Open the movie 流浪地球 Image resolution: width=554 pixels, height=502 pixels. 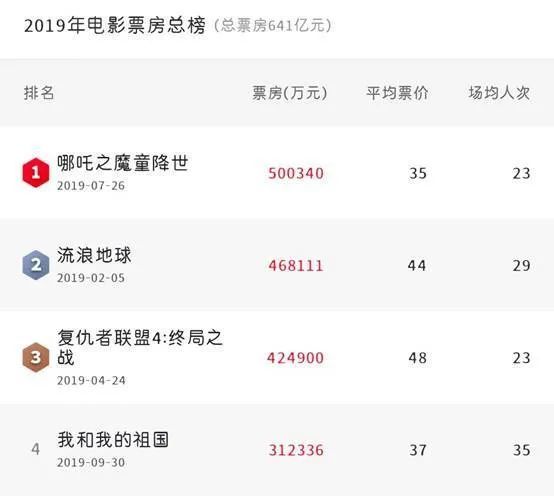point(94,255)
